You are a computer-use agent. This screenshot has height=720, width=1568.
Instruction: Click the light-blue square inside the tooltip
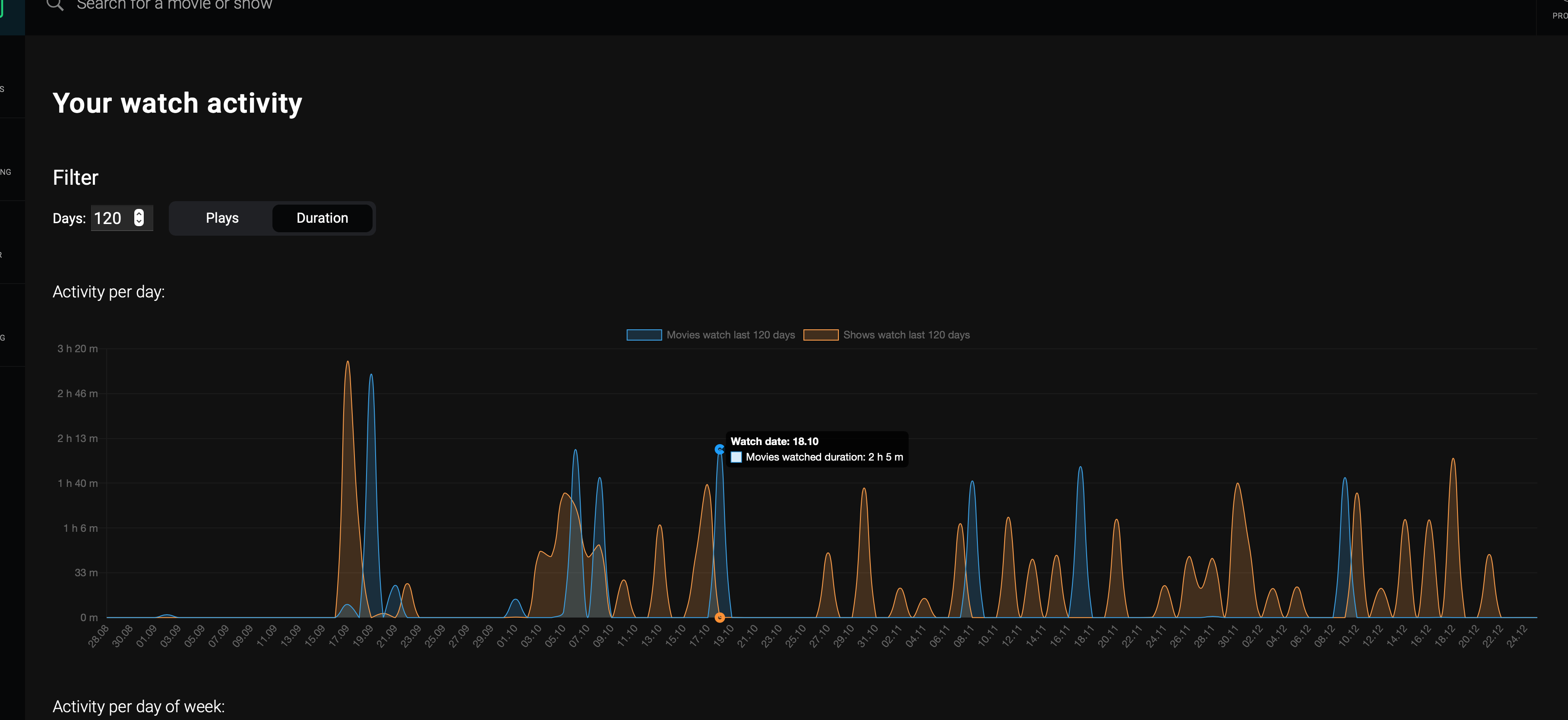click(x=736, y=457)
